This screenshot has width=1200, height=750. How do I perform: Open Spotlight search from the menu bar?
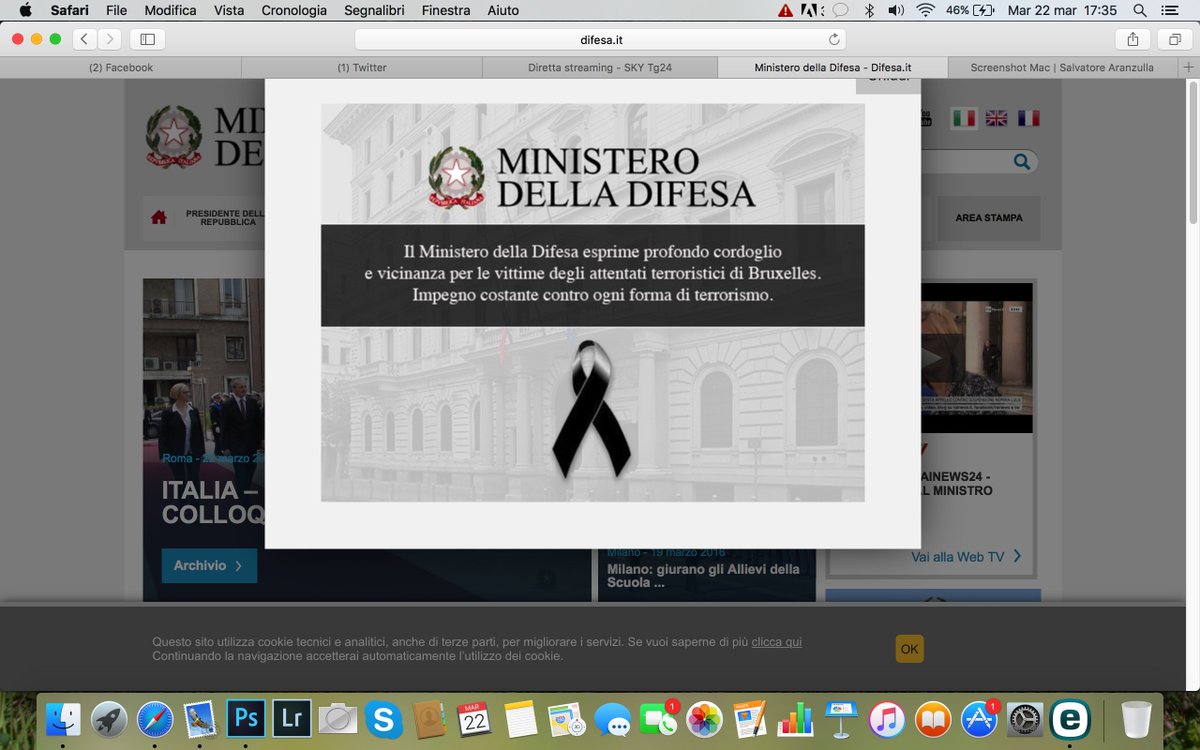(x=1138, y=11)
